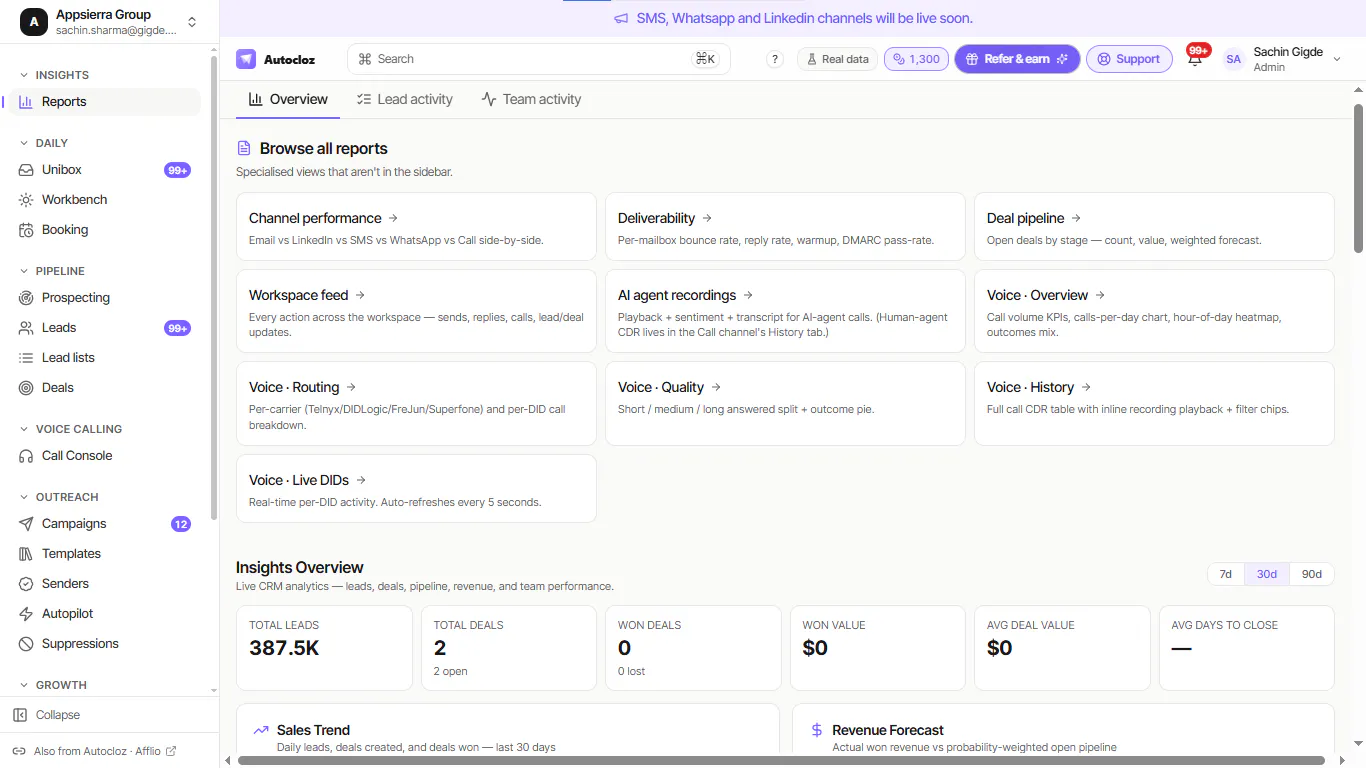
Task: Open the Deliverability report
Action: [785, 227]
